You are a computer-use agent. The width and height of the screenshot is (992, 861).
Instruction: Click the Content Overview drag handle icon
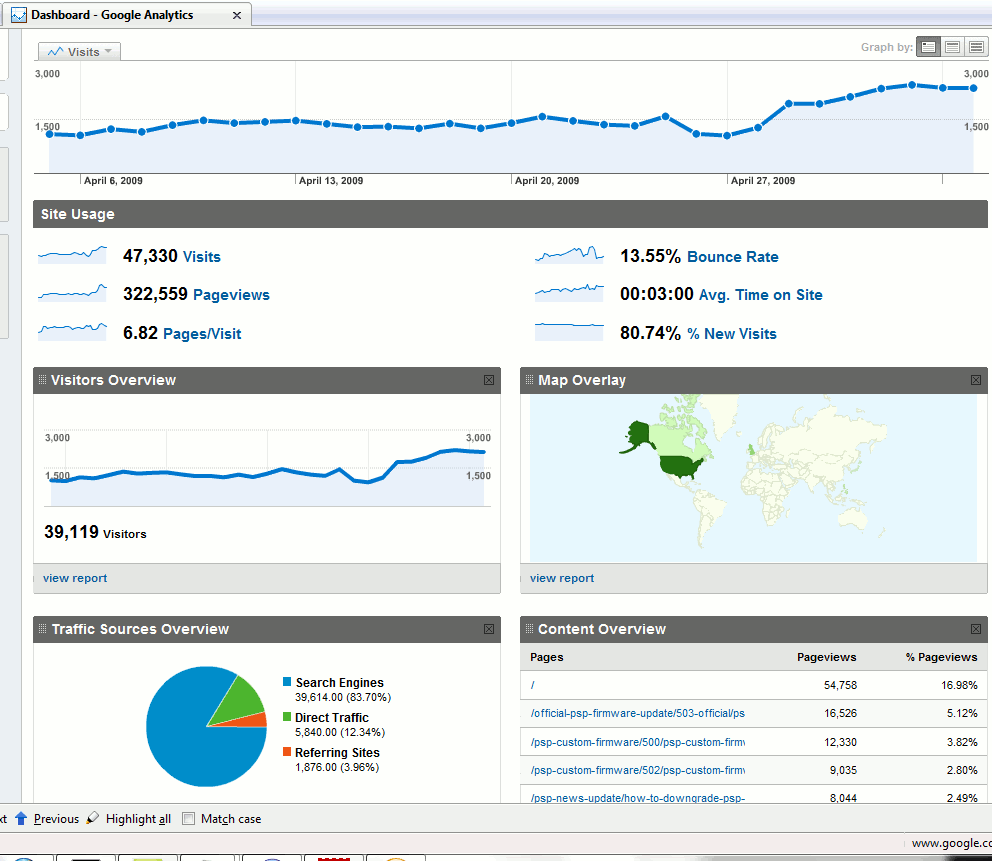coord(530,628)
